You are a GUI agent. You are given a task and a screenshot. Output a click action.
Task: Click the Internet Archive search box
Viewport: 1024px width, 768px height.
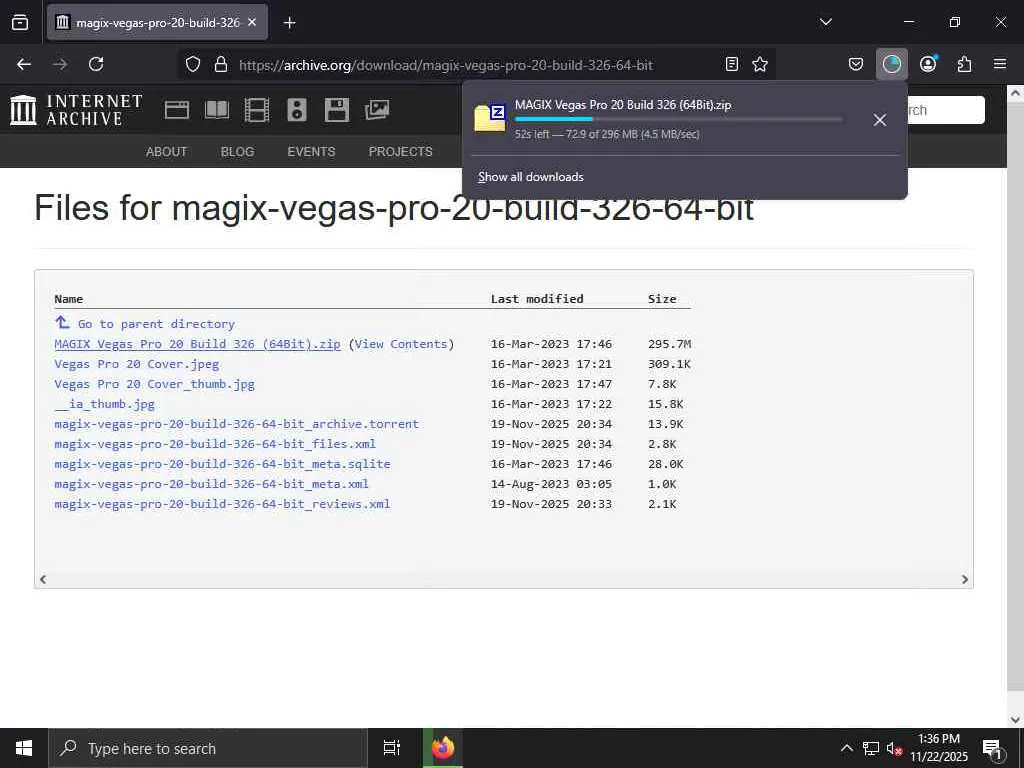(x=944, y=110)
